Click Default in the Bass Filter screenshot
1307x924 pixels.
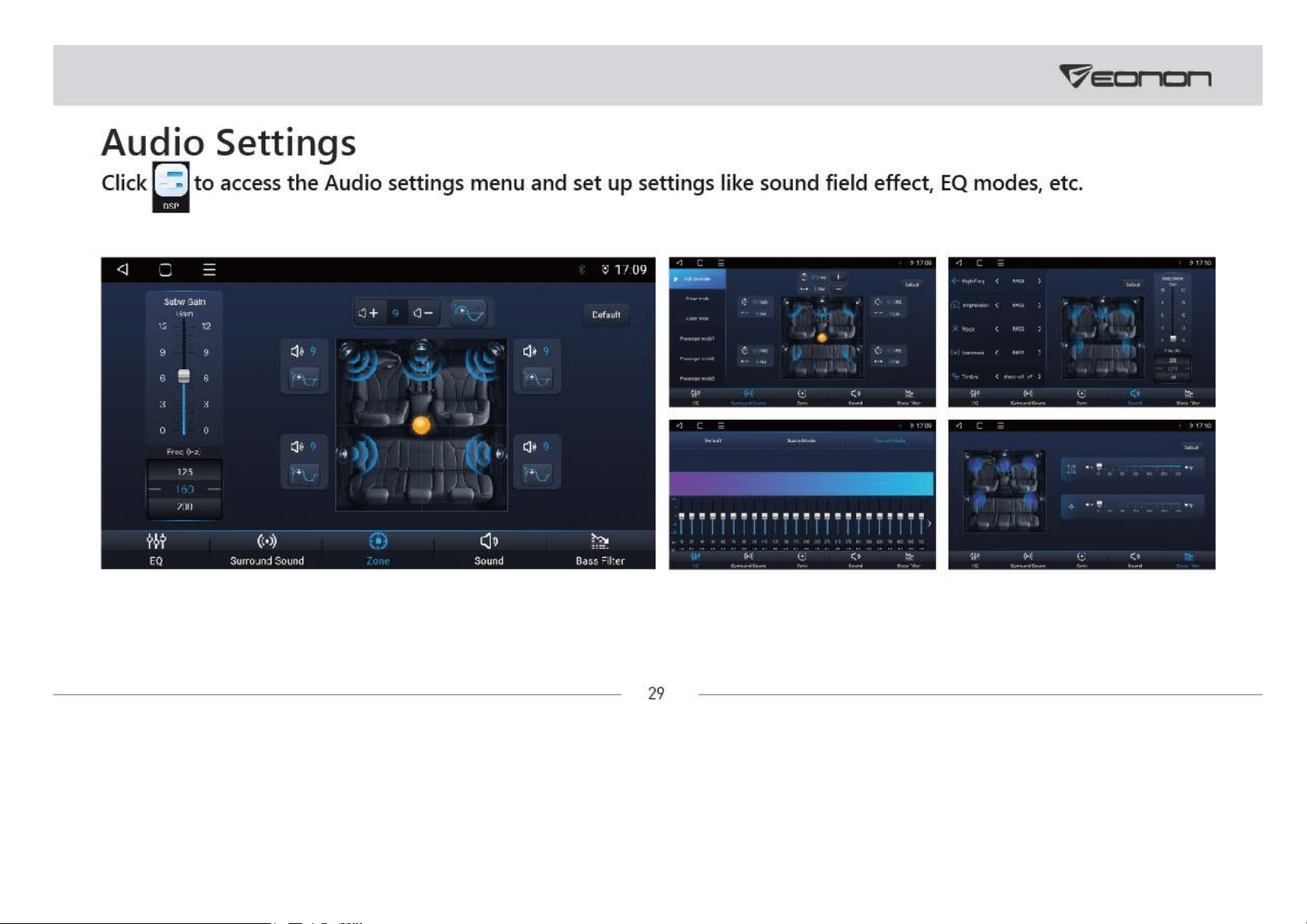coord(1191,448)
